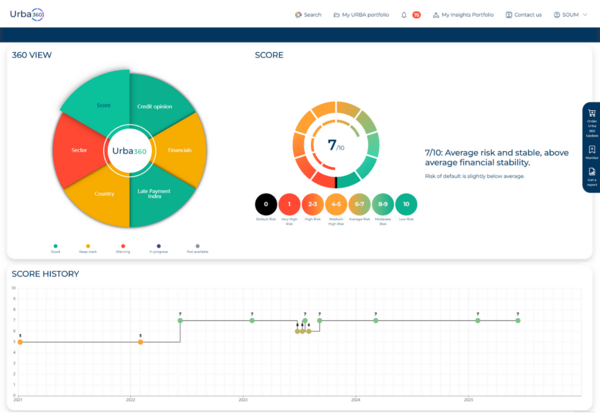
Task: Click the Urba360 logo in the header
Action: [x=27, y=15]
